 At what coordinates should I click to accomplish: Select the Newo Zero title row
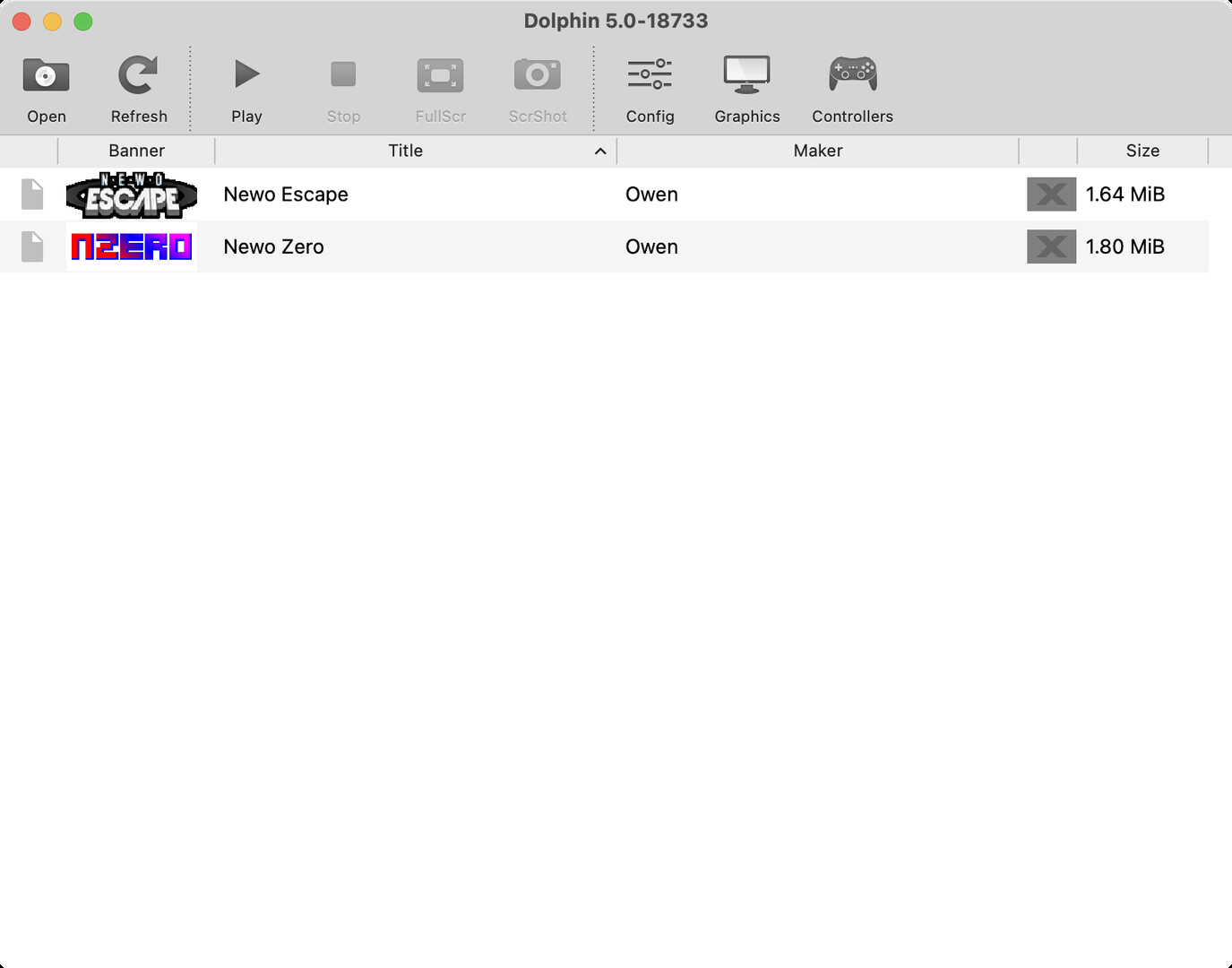tap(273, 246)
